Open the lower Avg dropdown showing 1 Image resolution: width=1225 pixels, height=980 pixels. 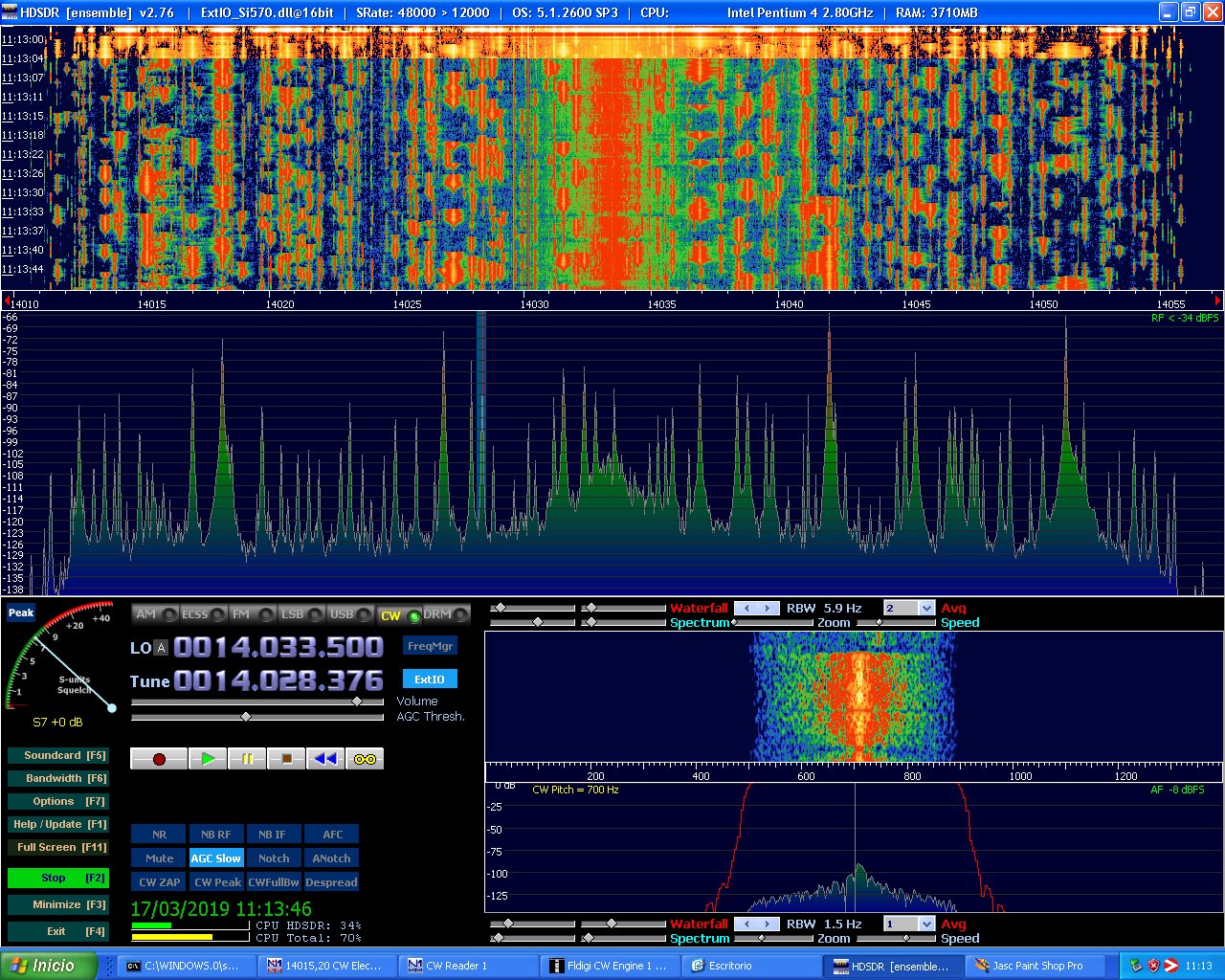(x=925, y=924)
